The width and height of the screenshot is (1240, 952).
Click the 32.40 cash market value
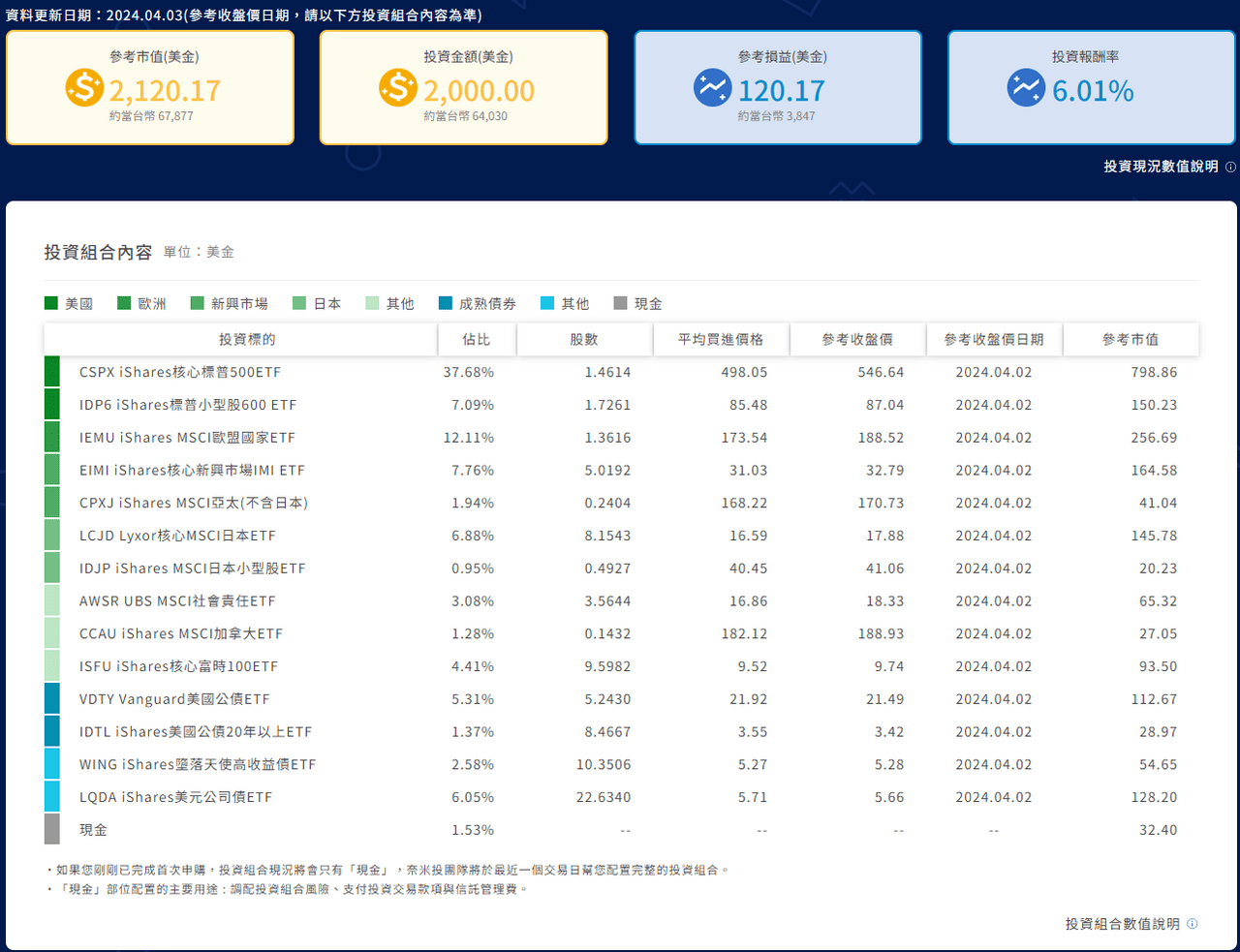tap(1159, 830)
